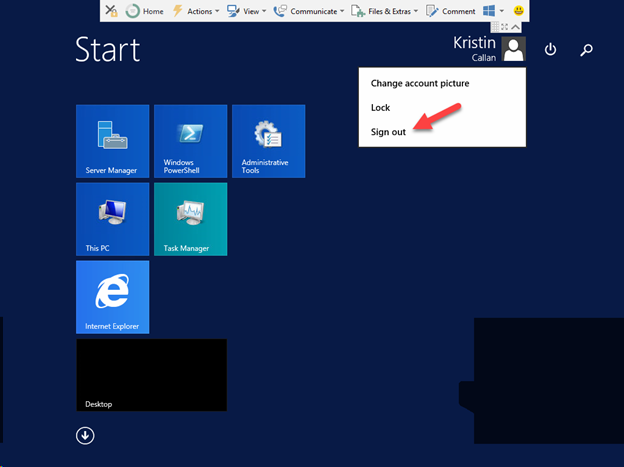Show all apps with down arrow
Image resolution: width=624 pixels, height=467 pixels.
(85, 436)
